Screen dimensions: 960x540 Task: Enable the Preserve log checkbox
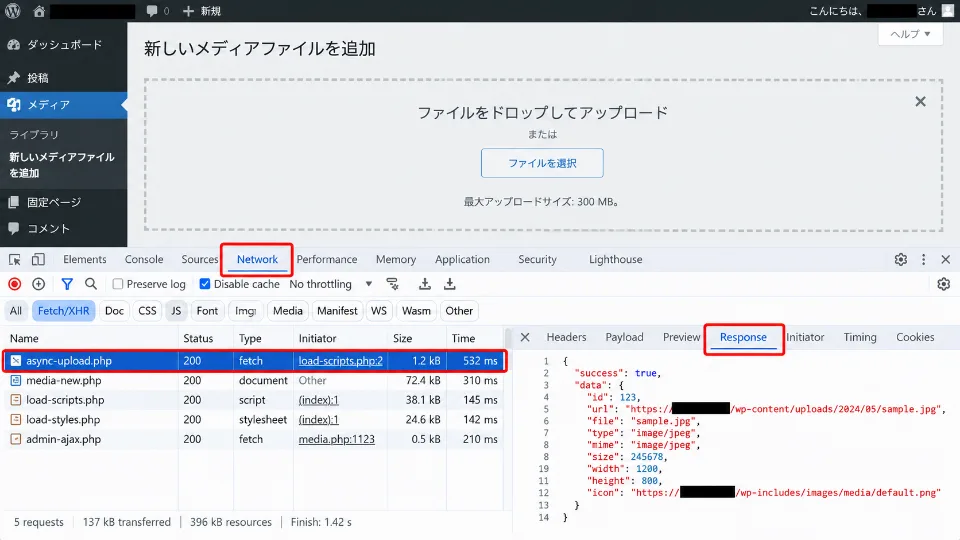pos(118,284)
